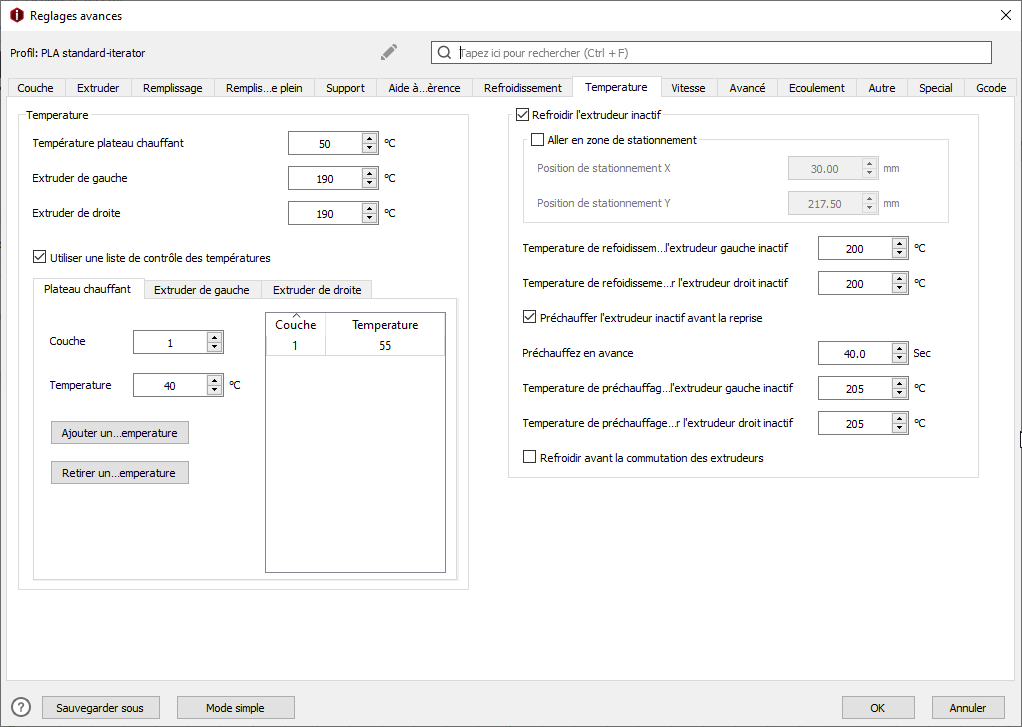Open help via question mark icon

pos(21,707)
